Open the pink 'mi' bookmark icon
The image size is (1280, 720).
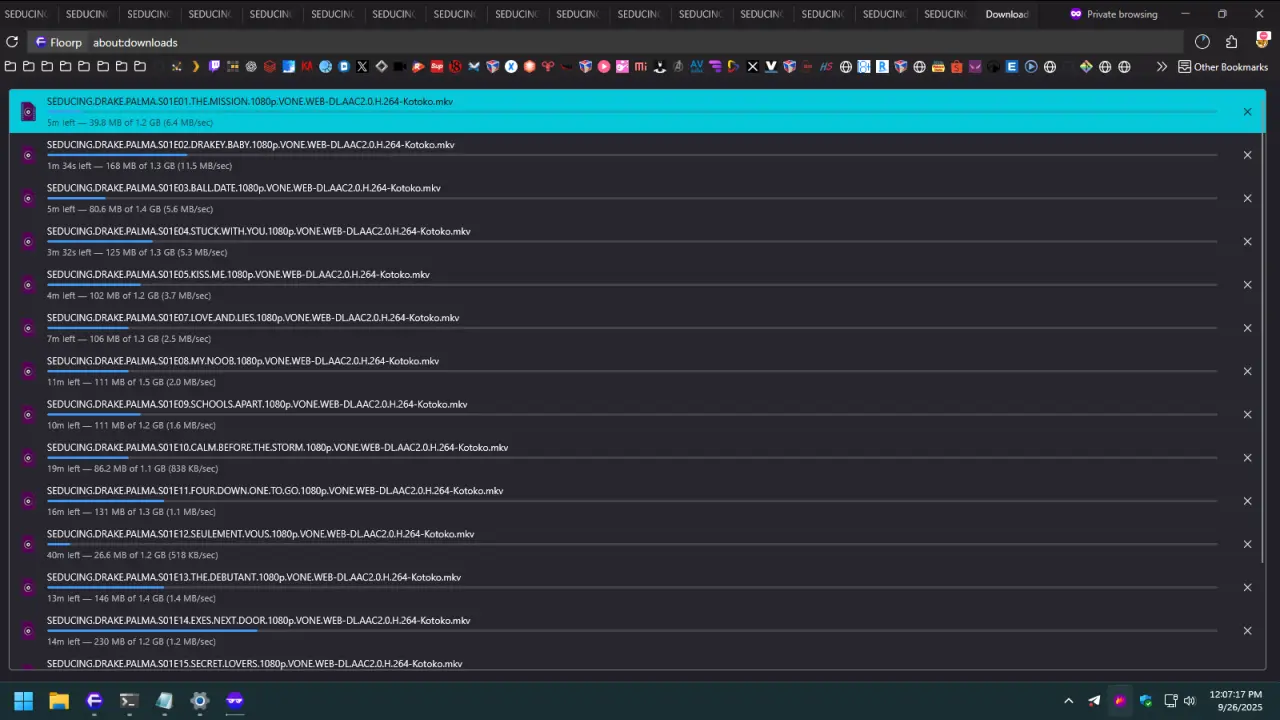pos(641,67)
